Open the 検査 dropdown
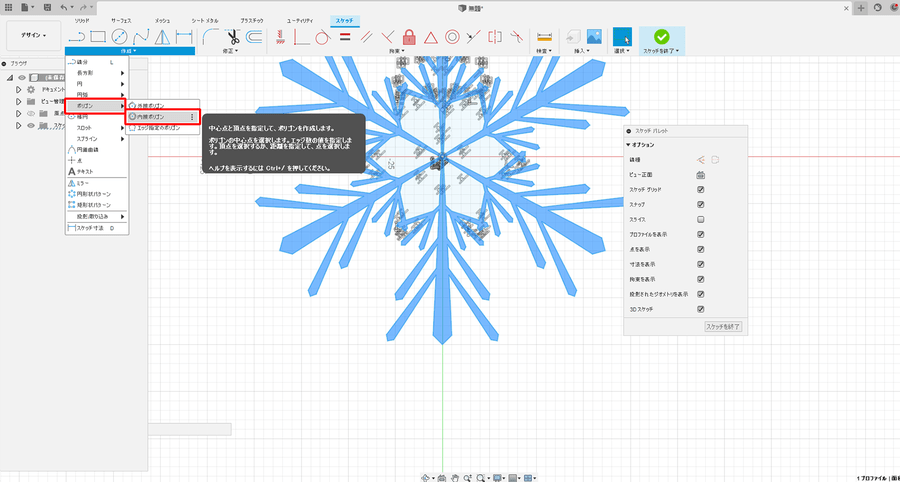Image resolution: width=900 pixels, height=482 pixels. tap(544, 51)
